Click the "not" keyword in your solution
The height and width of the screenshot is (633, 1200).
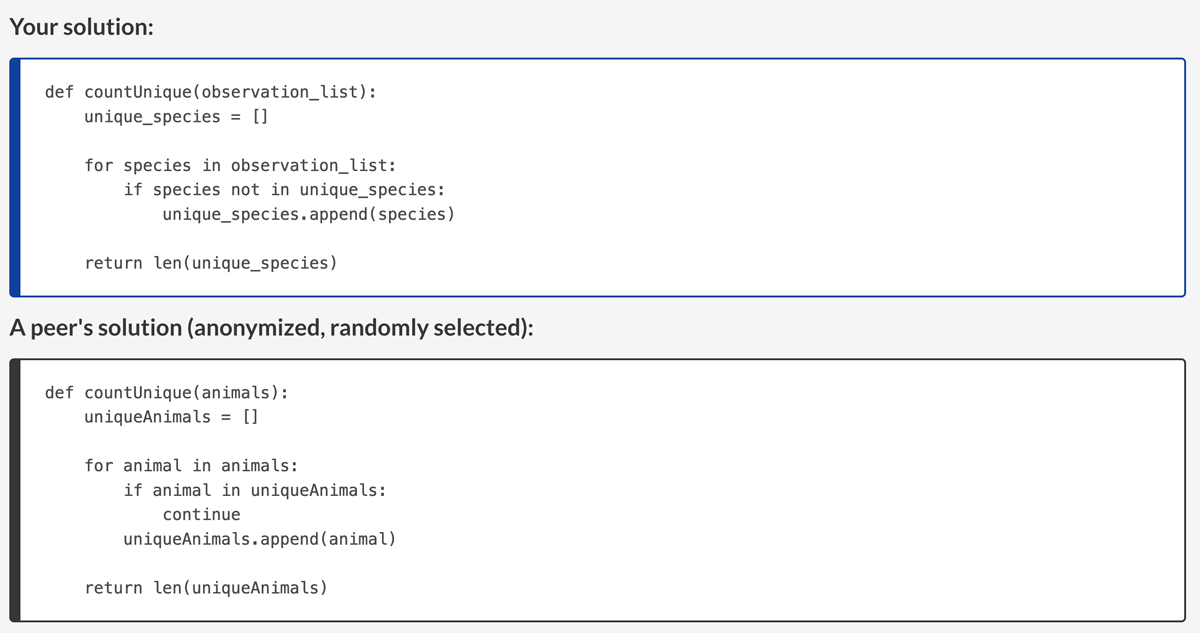[245, 190]
